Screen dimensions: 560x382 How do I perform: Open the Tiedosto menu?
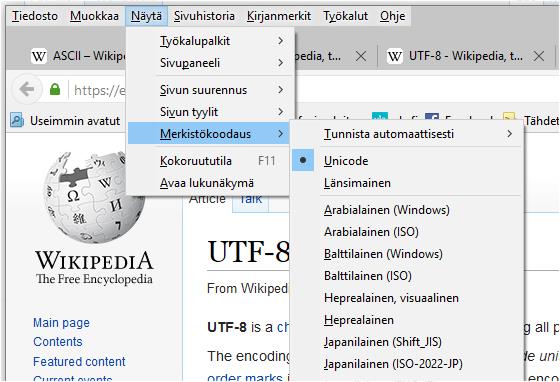[x=35, y=16]
